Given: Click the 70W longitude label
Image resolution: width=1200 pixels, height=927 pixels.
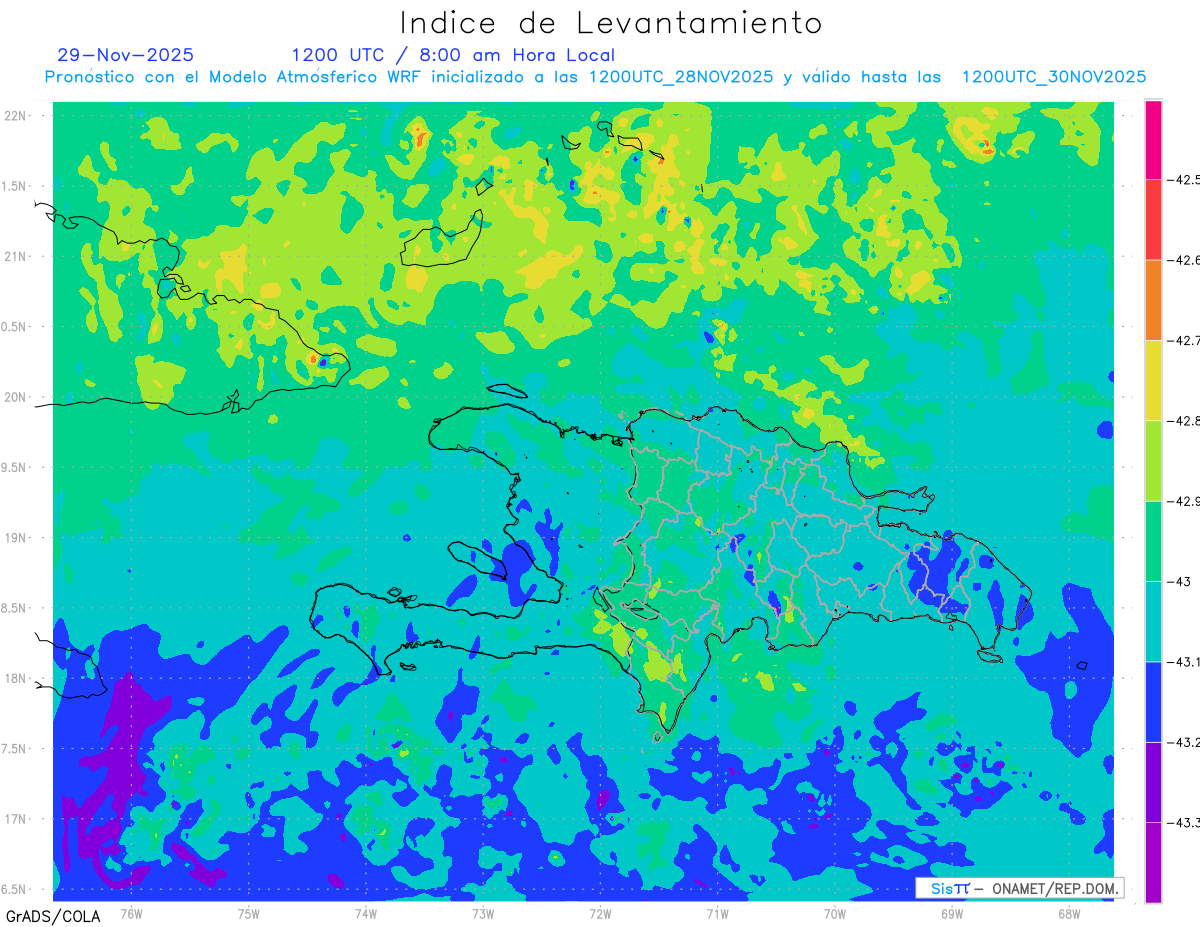Looking at the screenshot, I should [835, 913].
